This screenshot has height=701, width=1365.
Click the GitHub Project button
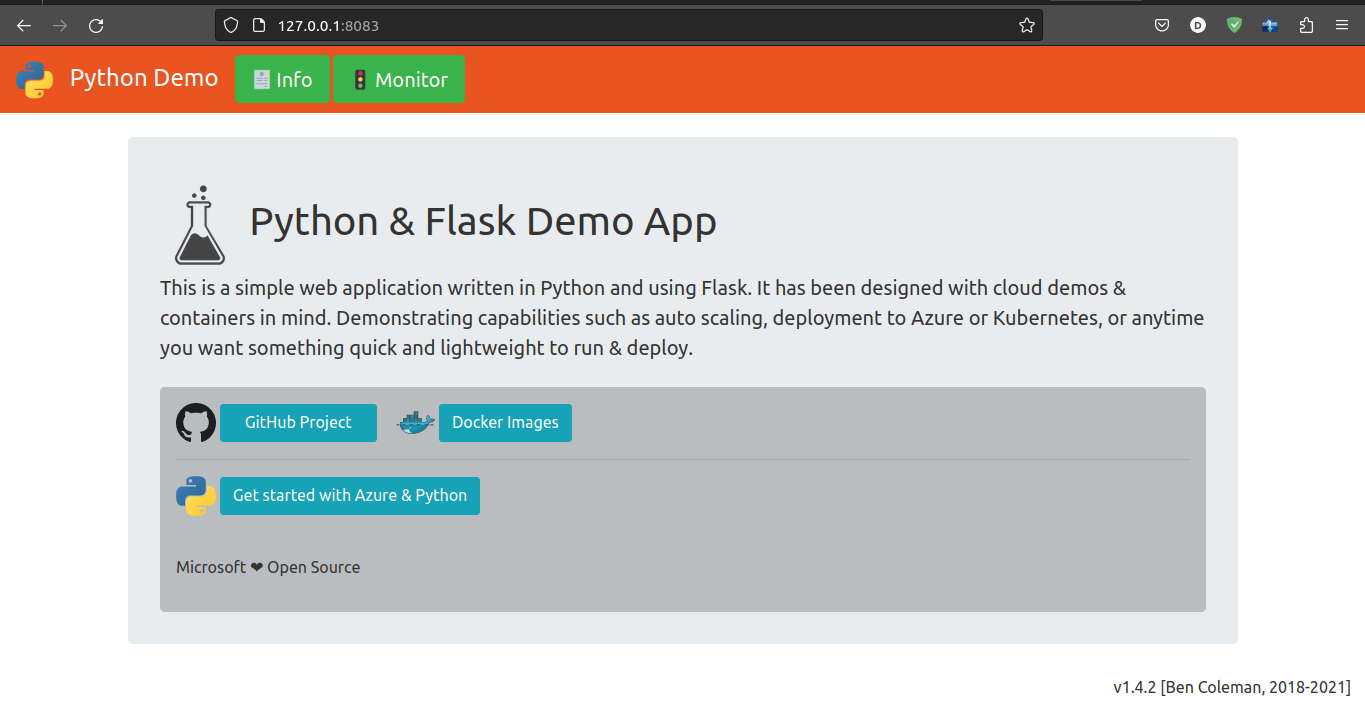(x=298, y=423)
